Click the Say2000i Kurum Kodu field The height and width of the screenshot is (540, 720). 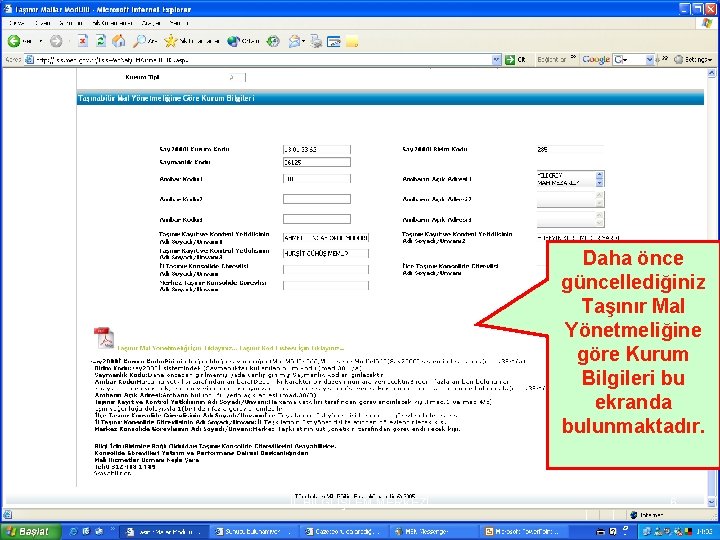pyautogui.click(x=316, y=149)
